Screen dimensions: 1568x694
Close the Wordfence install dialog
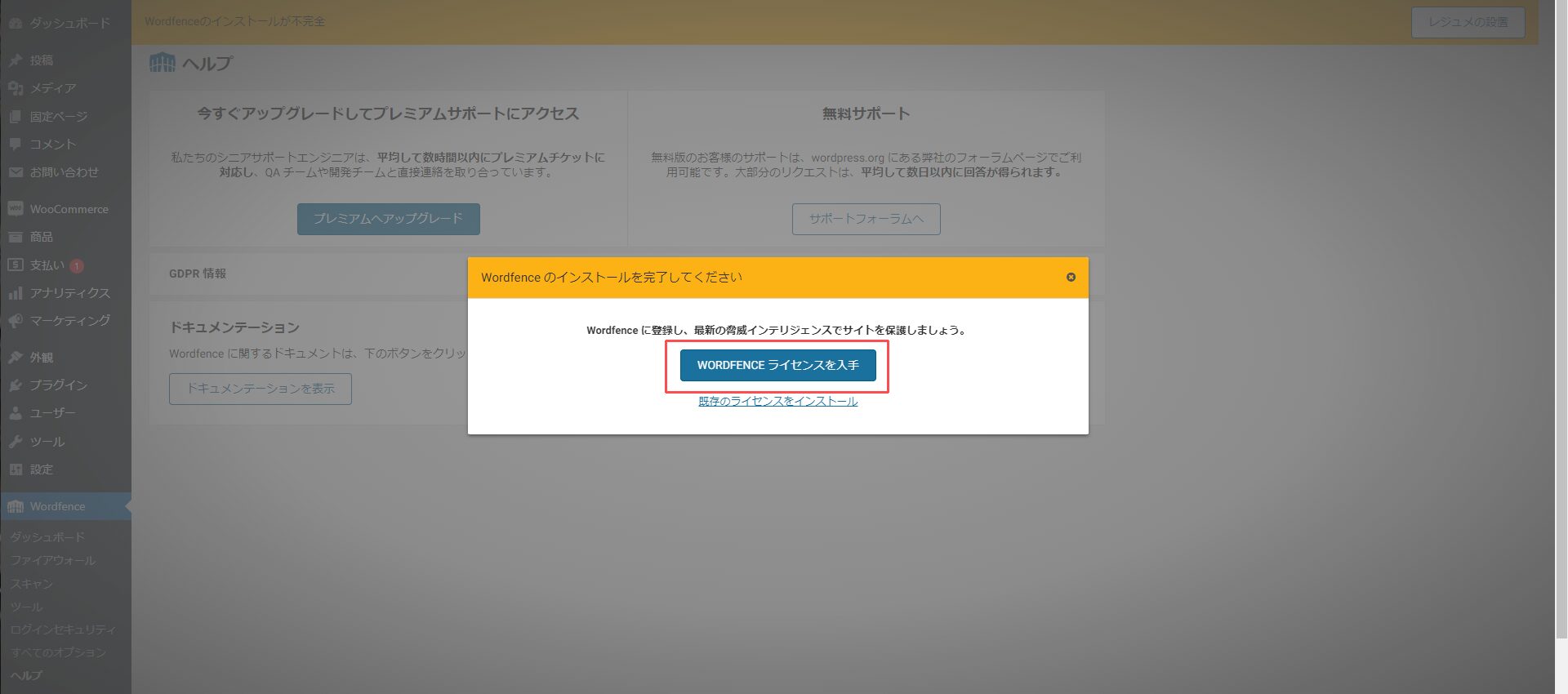[1071, 278]
